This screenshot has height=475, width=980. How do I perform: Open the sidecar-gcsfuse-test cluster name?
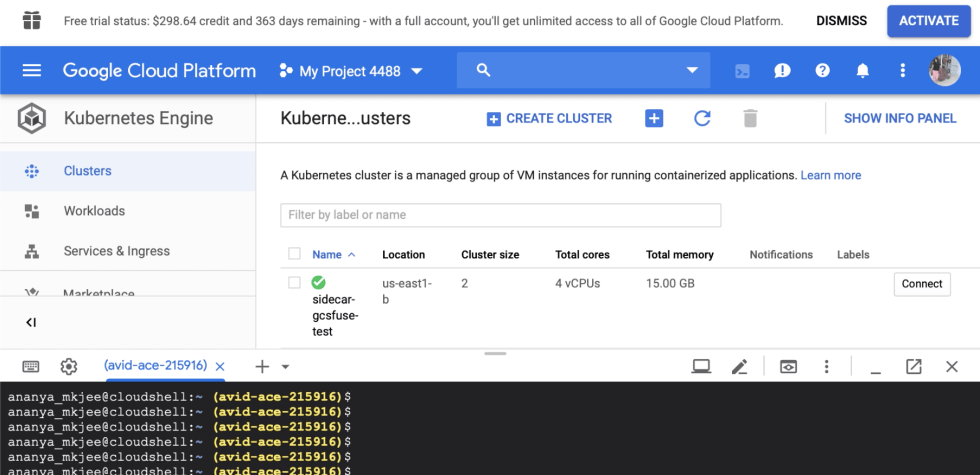(335, 315)
